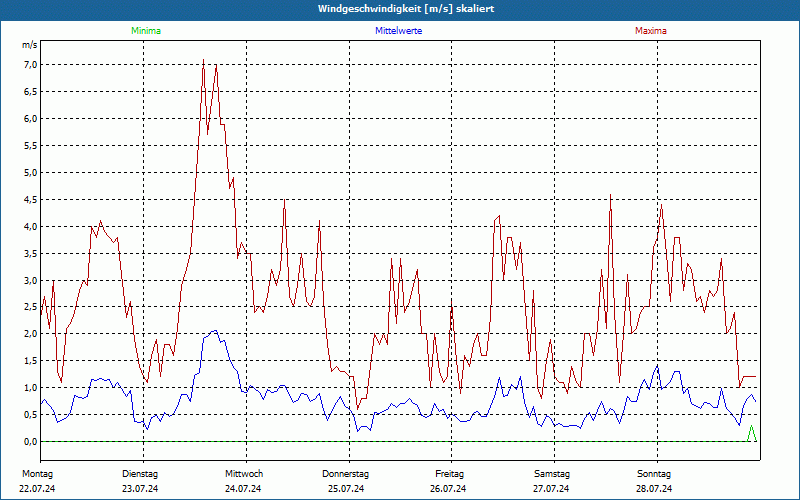The image size is (800, 500).
Task: Click the '25.07.24' date label
Action: (346, 489)
